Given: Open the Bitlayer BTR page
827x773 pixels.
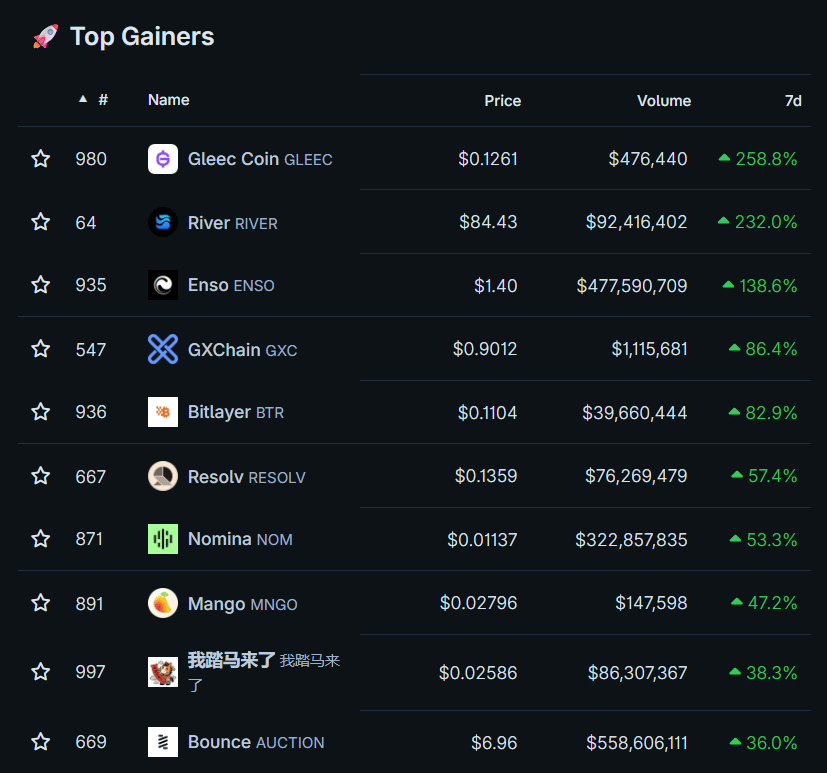Looking at the screenshot, I should tap(236, 412).
